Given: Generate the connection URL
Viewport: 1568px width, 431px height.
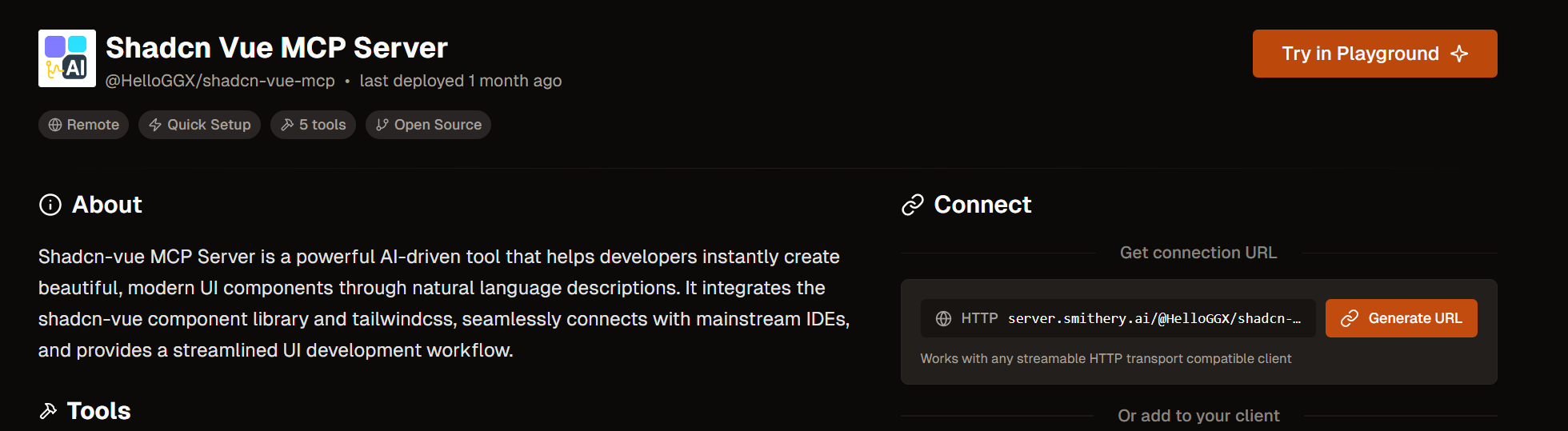Looking at the screenshot, I should tap(1401, 318).
